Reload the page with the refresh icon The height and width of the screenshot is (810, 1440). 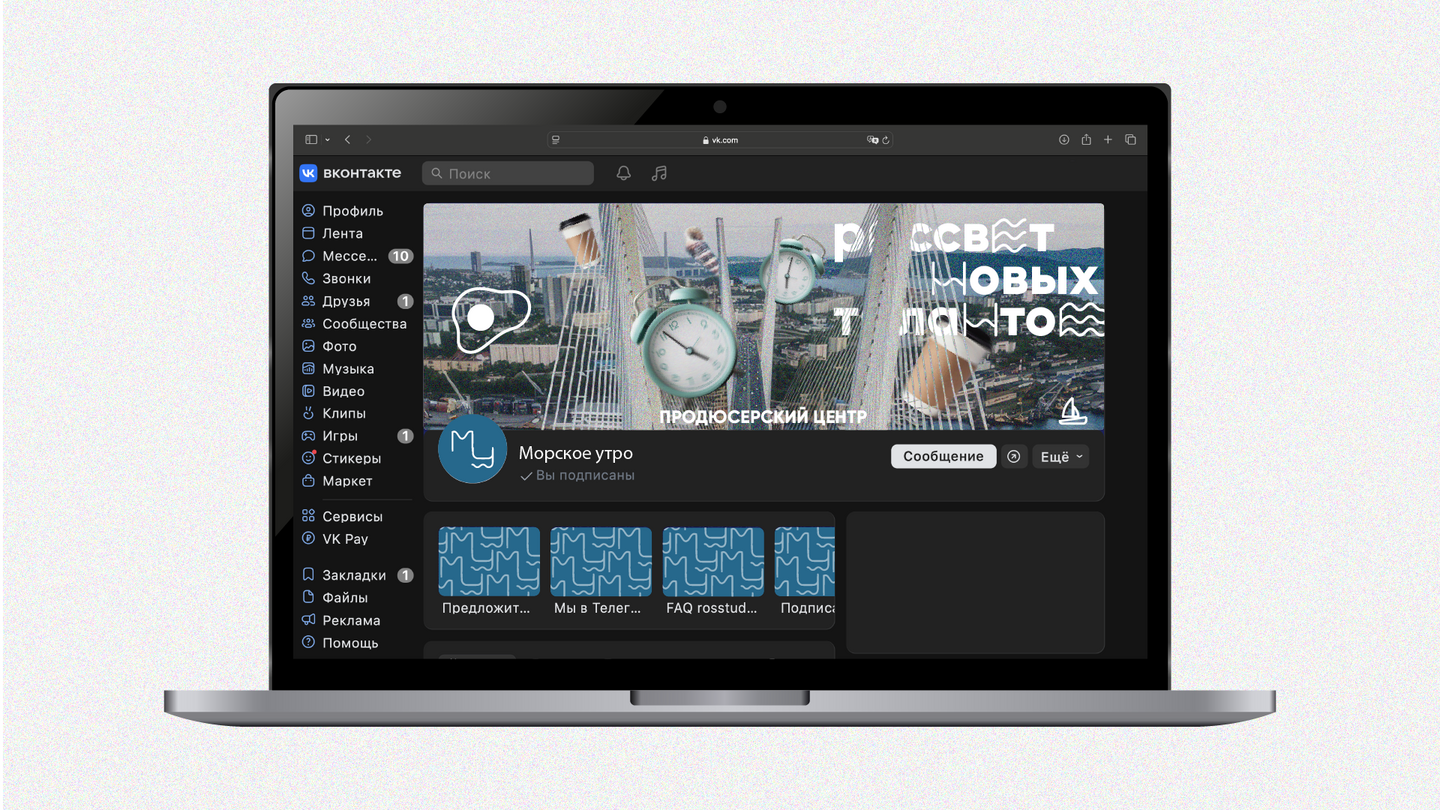pos(886,140)
